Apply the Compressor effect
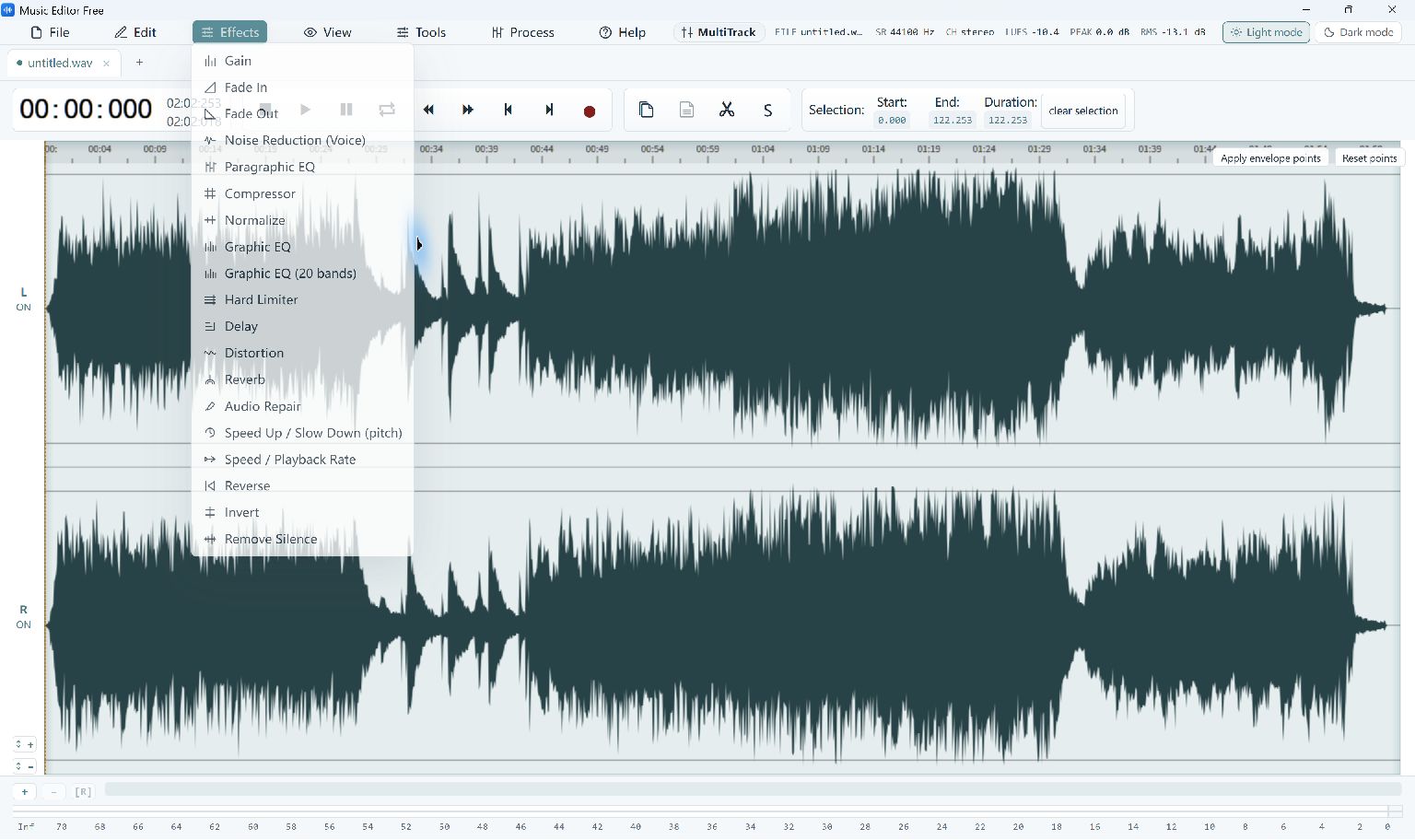The image size is (1415, 840). coord(302,193)
